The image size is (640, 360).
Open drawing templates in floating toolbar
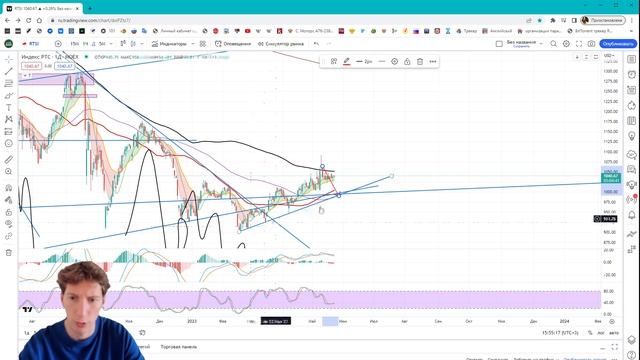(334, 61)
